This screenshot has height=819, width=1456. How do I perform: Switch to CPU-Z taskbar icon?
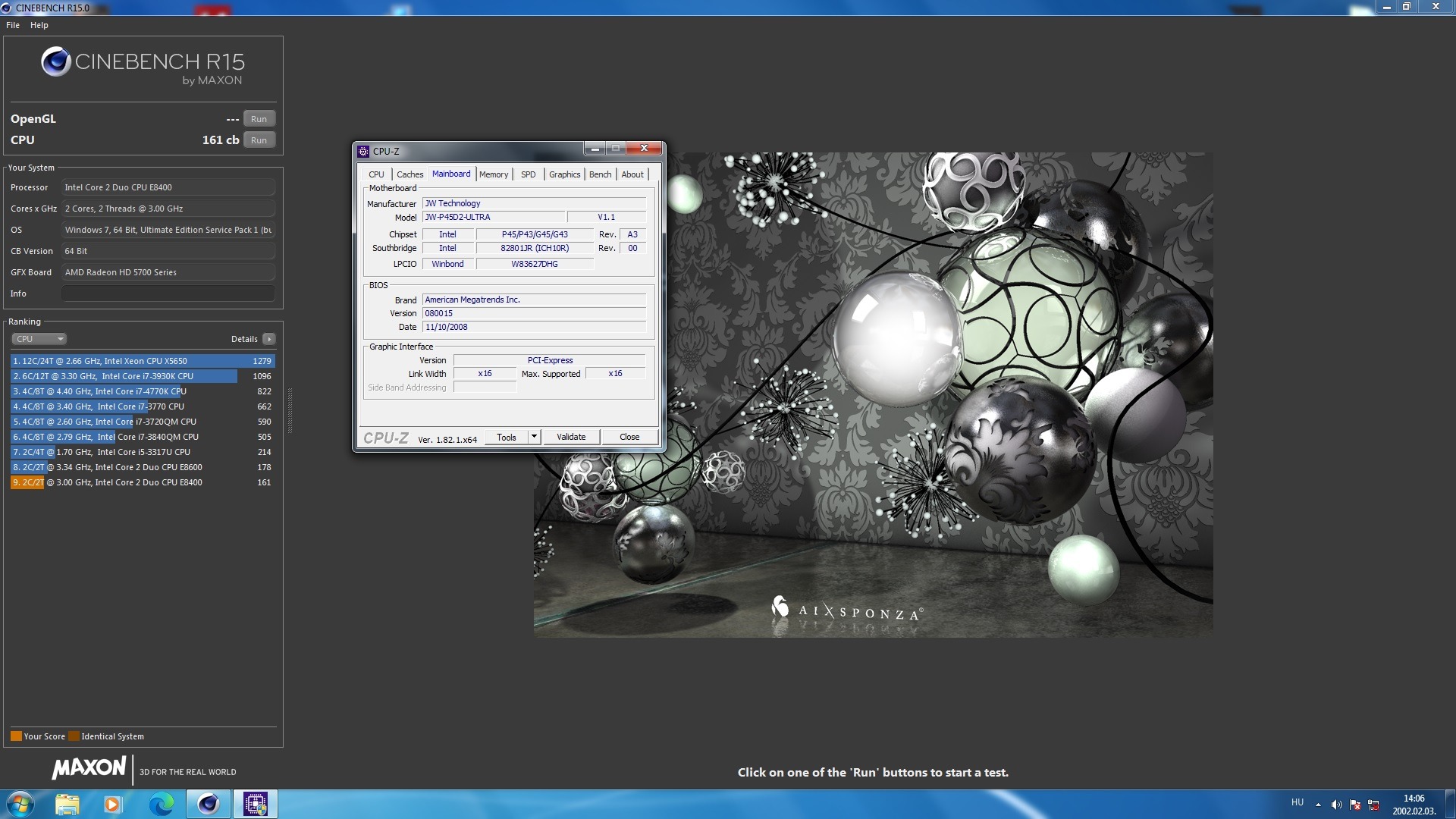coord(256,804)
